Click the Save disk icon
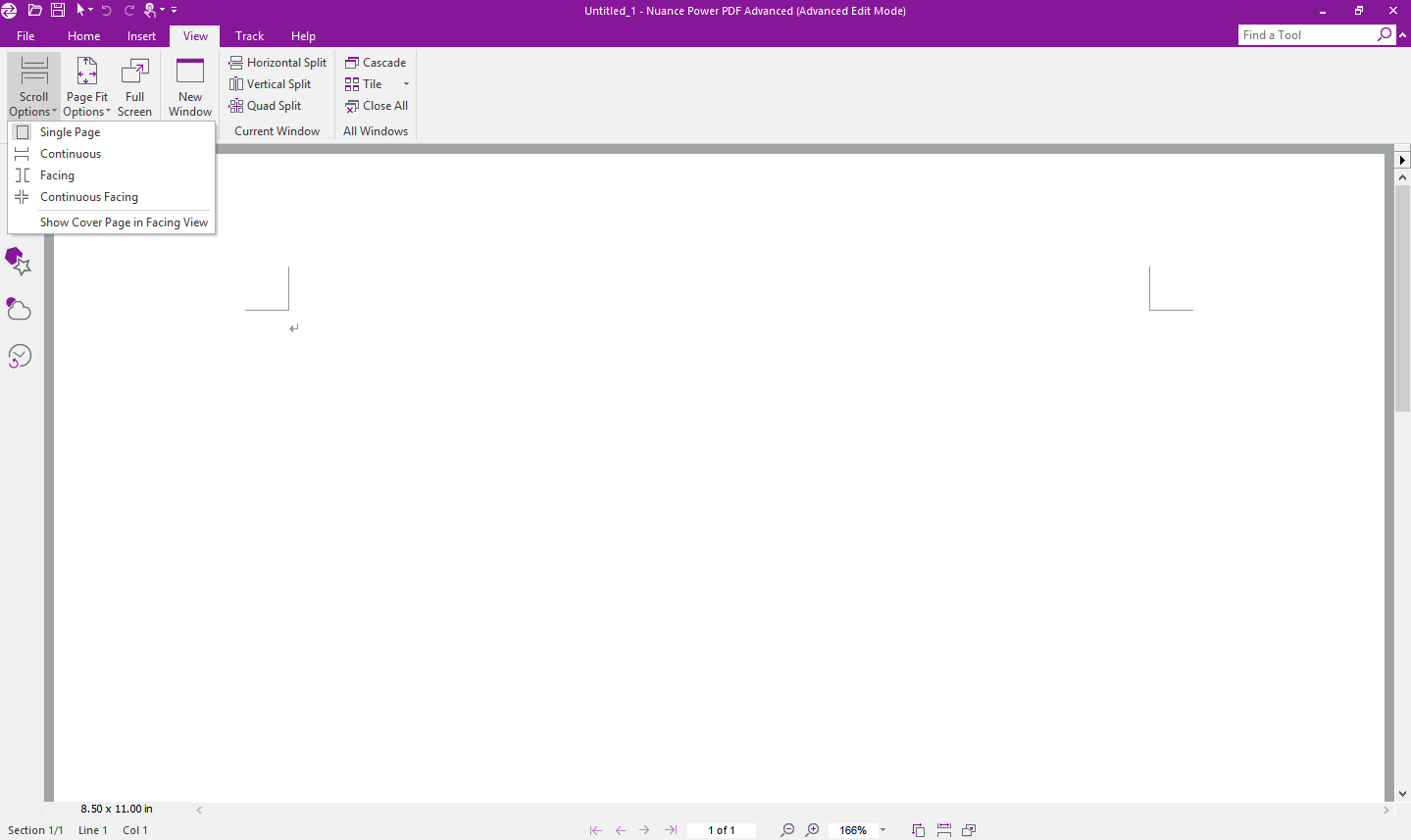Viewport: 1411px width, 840px height. click(58, 10)
